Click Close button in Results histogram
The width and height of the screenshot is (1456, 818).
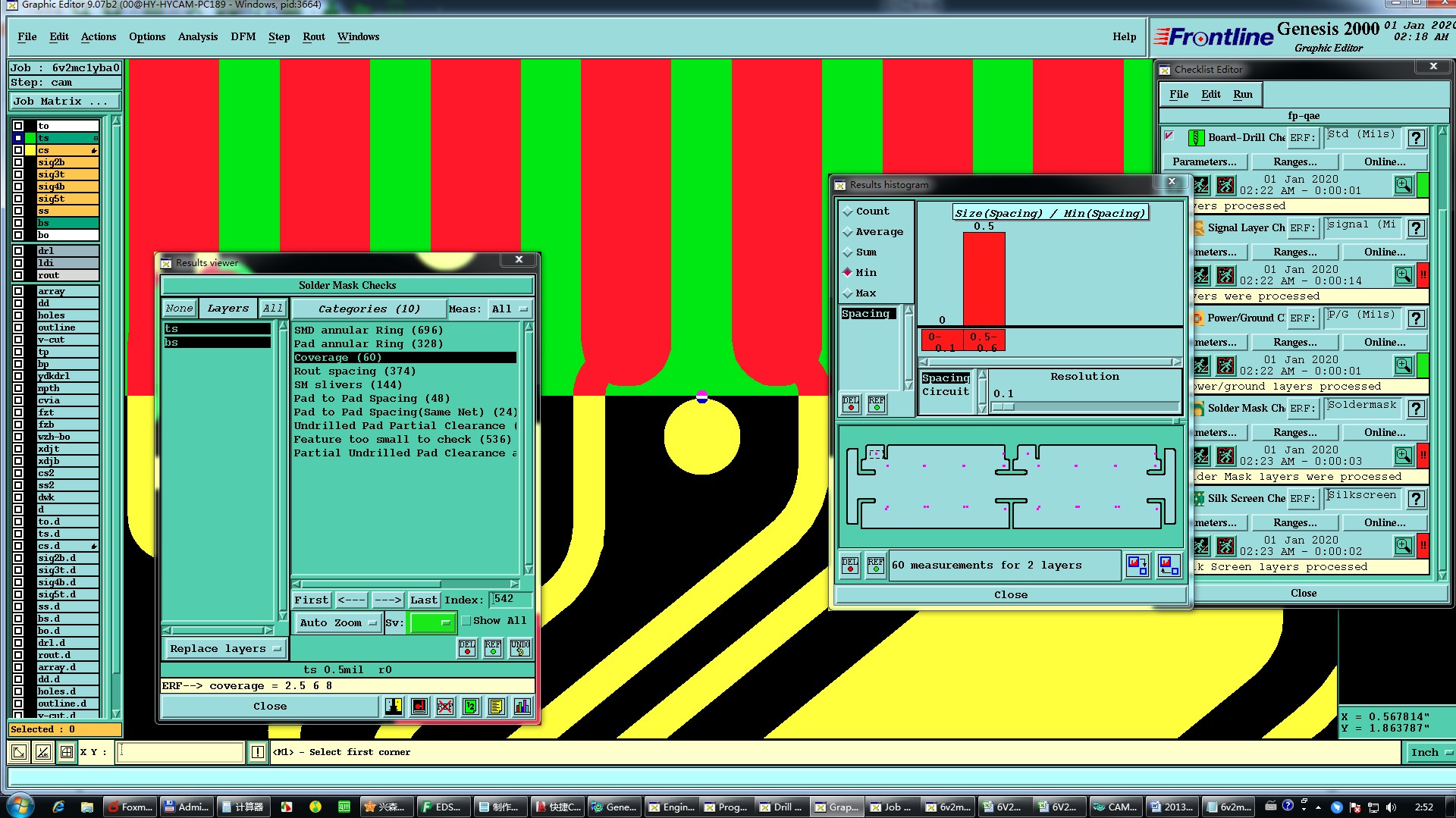coord(1011,595)
